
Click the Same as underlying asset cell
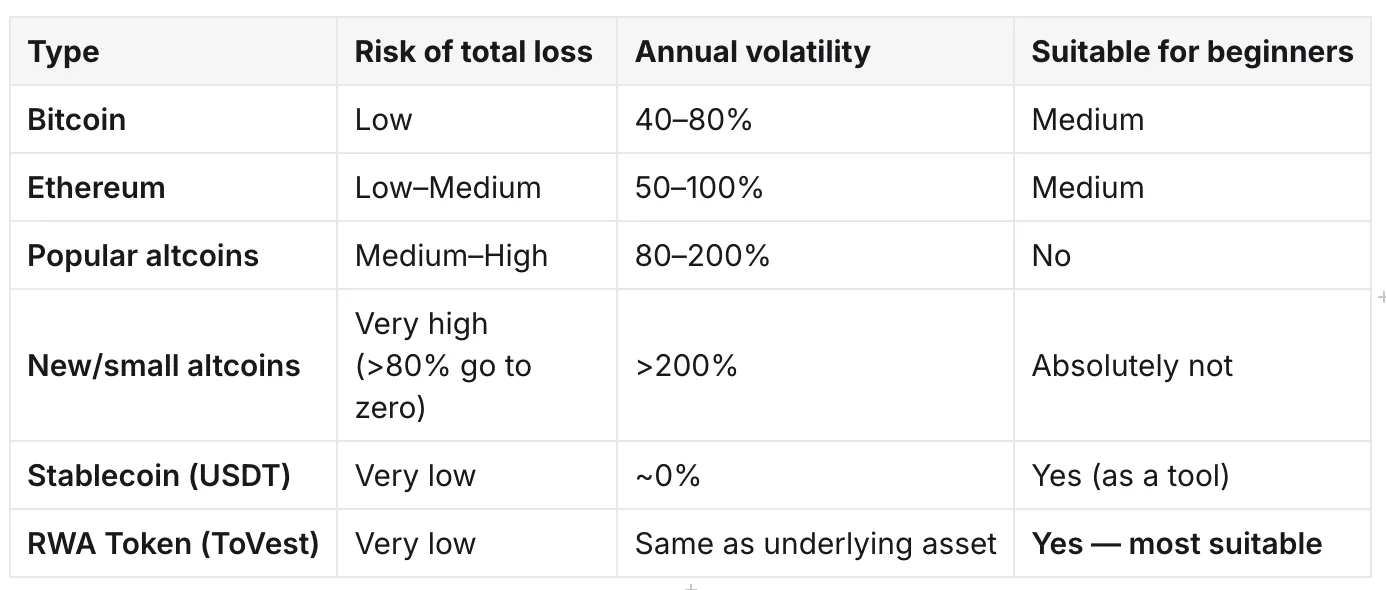[815, 543]
